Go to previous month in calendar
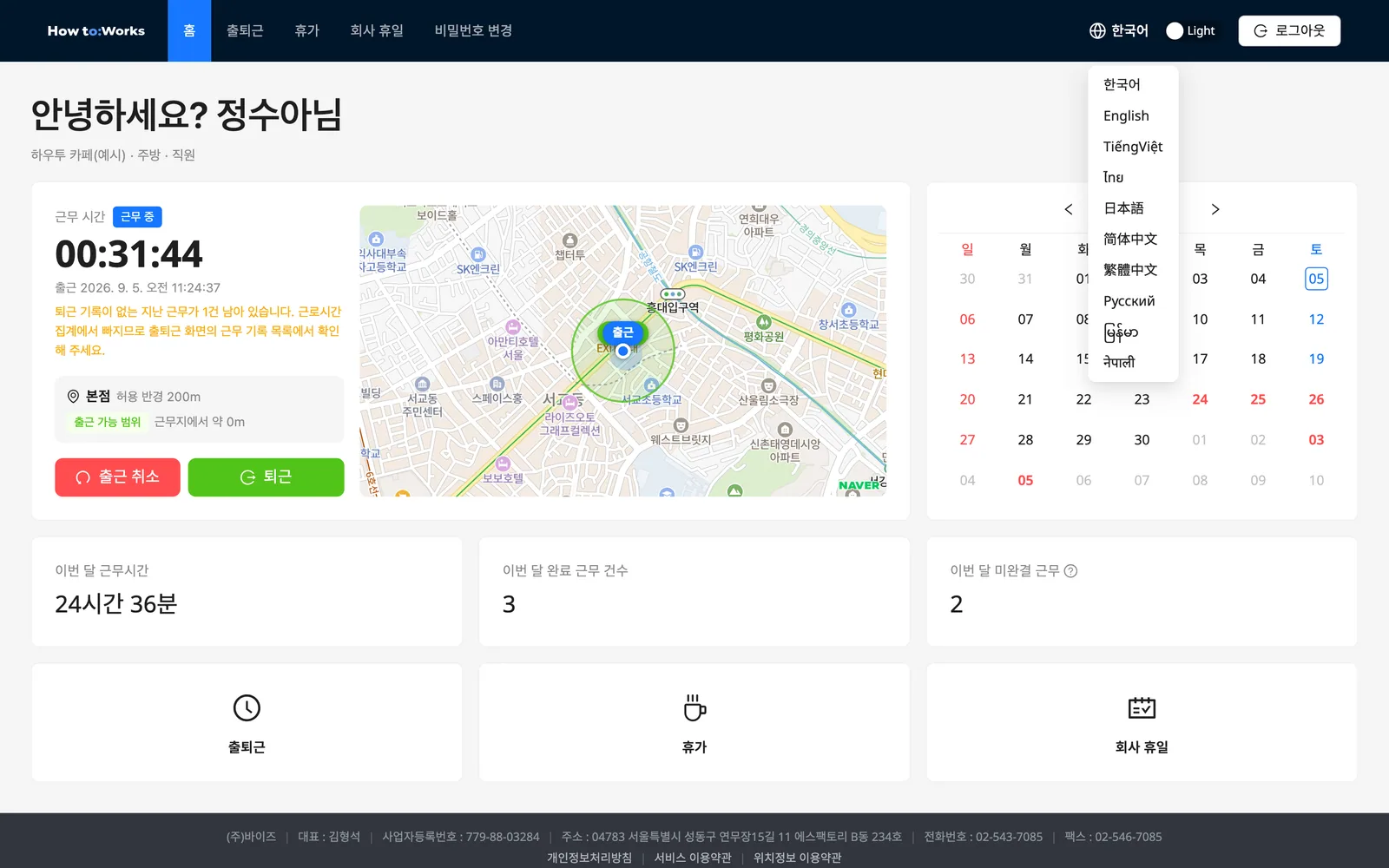 point(1069,209)
